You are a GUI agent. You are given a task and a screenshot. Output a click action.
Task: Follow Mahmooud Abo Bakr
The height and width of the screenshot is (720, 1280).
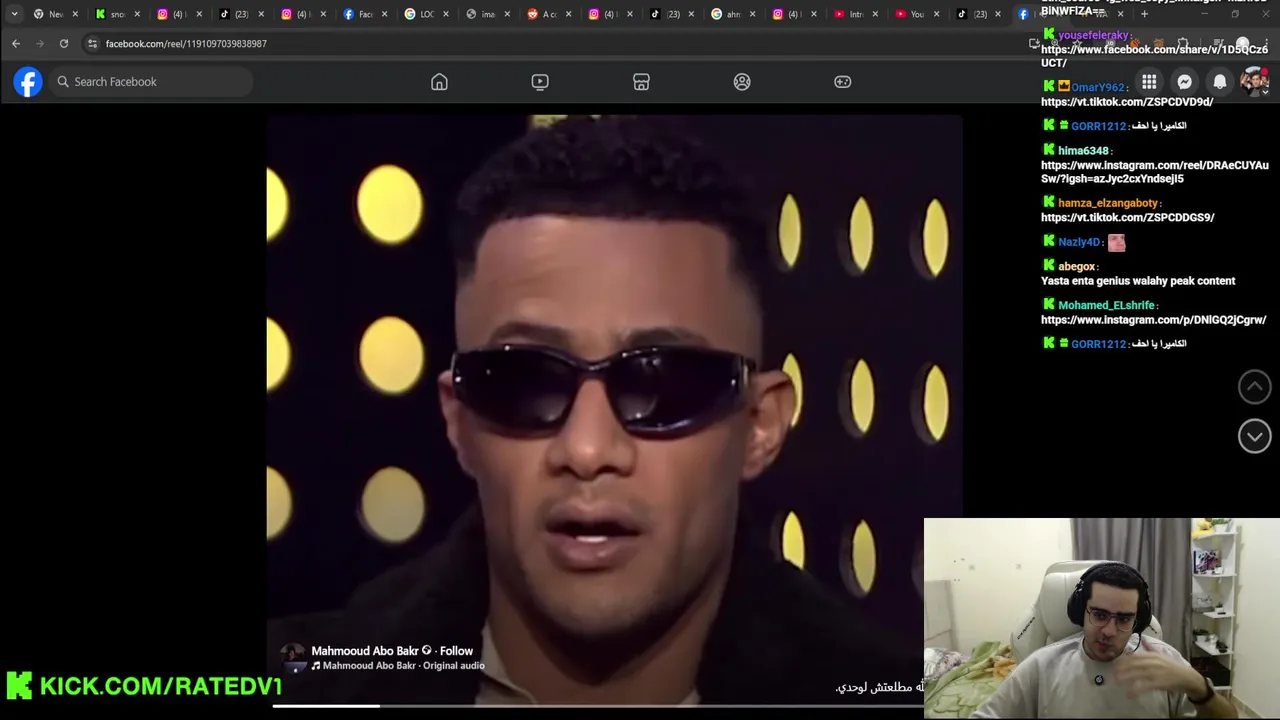coord(456,651)
